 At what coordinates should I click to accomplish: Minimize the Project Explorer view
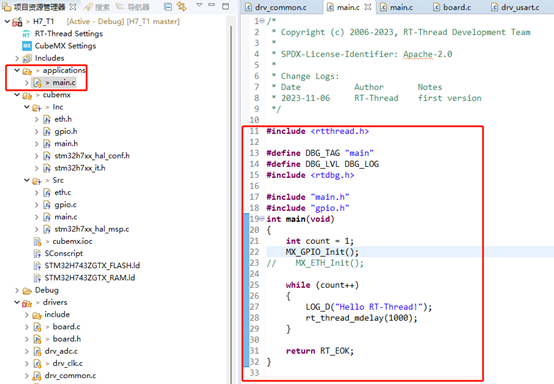coord(212,5)
